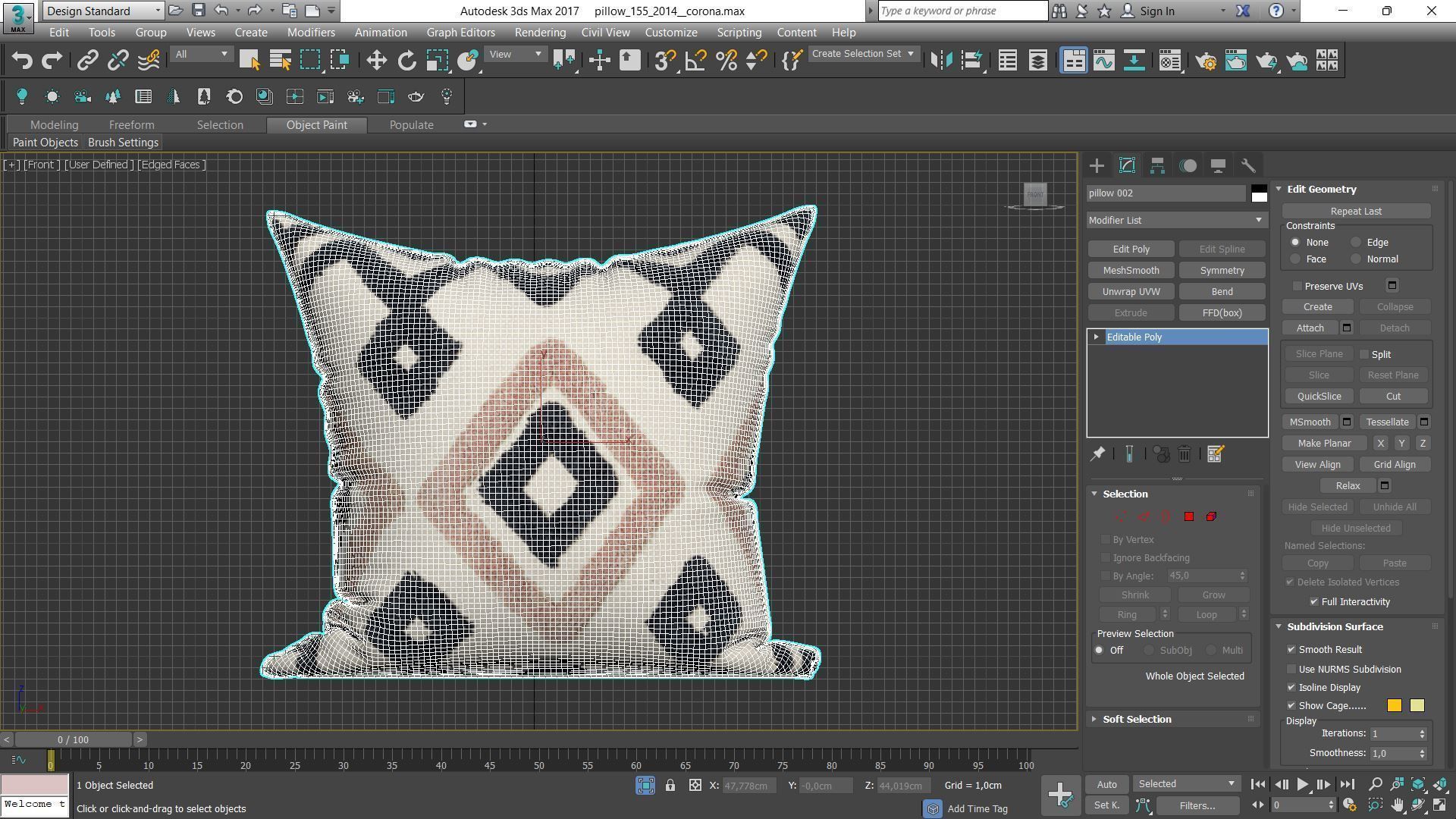Click the Iterations spinner arrows

click(1423, 734)
